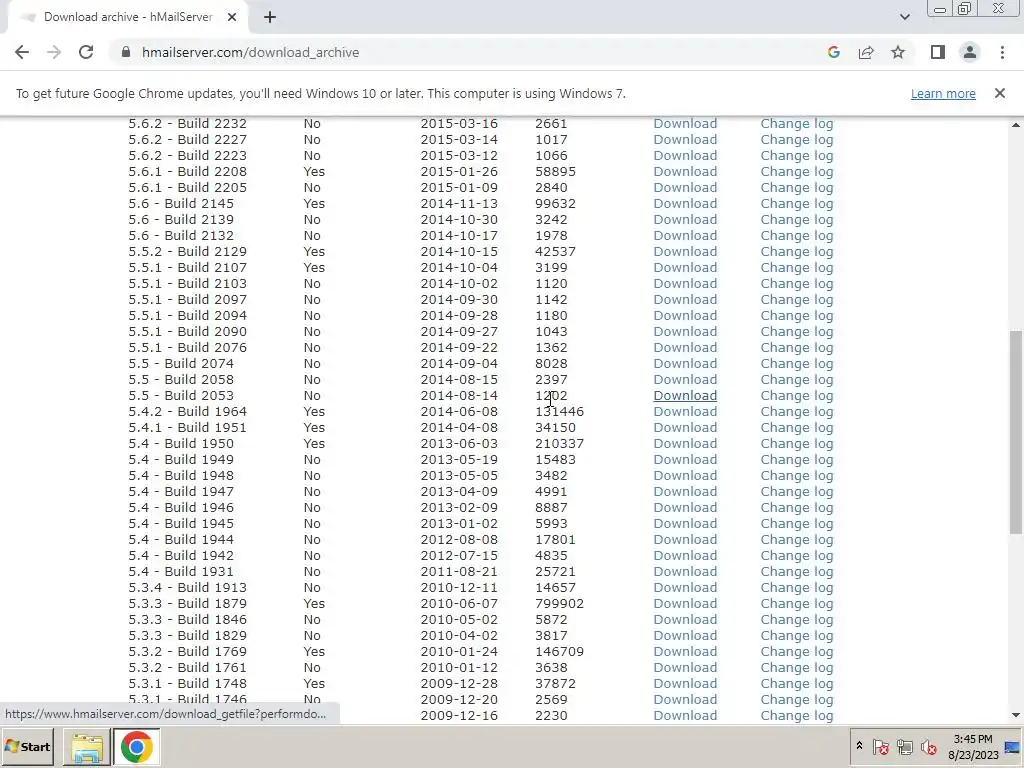Open change log for 5.3.4 Build 1913

[797, 588]
